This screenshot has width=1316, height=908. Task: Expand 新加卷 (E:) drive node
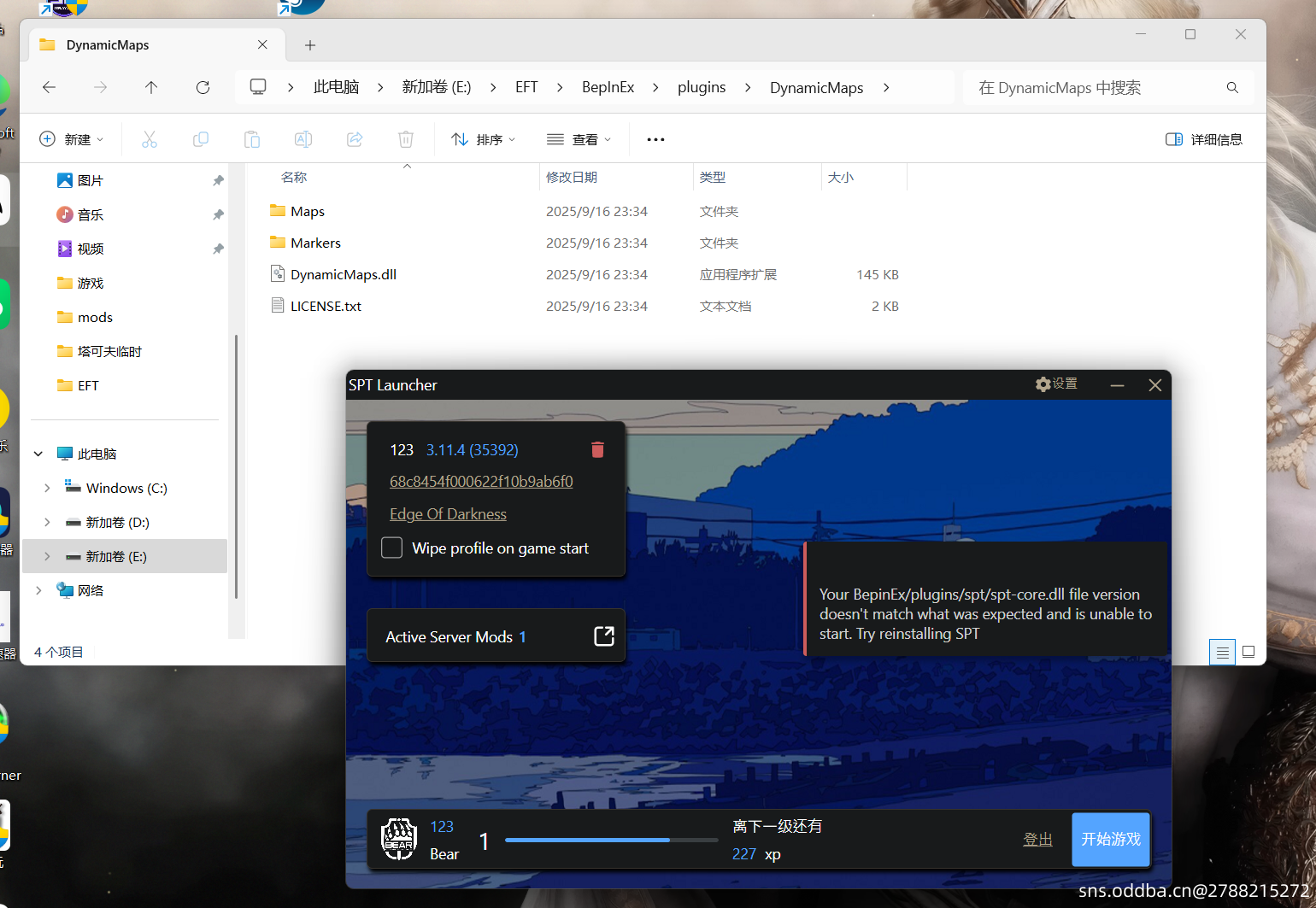coord(47,556)
